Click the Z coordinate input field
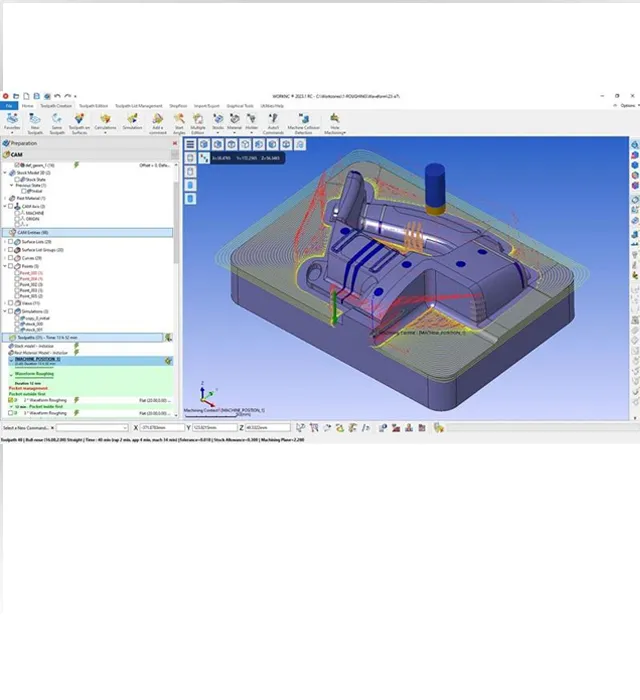640x700 pixels. coord(267,428)
